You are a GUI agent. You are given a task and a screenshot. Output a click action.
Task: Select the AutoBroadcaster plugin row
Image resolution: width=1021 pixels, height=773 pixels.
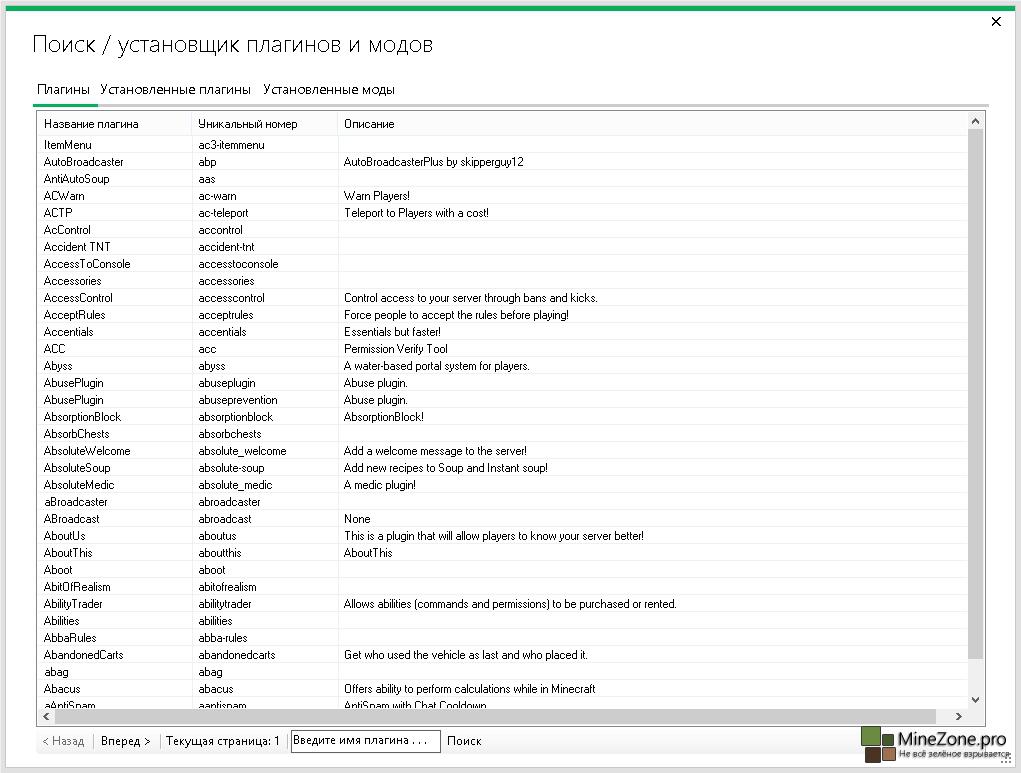click(84, 162)
